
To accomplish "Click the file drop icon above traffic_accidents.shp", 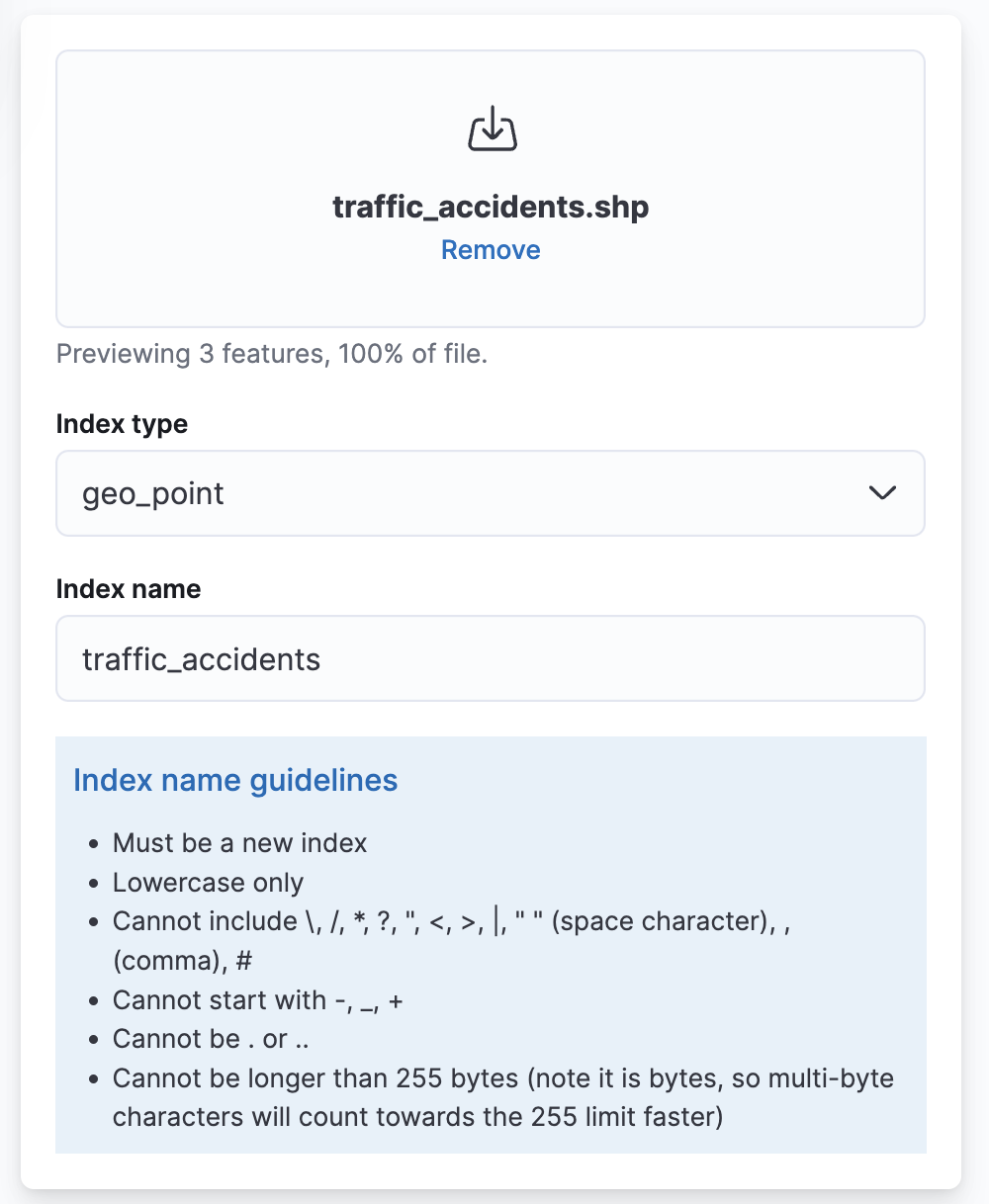I will pos(491,128).
